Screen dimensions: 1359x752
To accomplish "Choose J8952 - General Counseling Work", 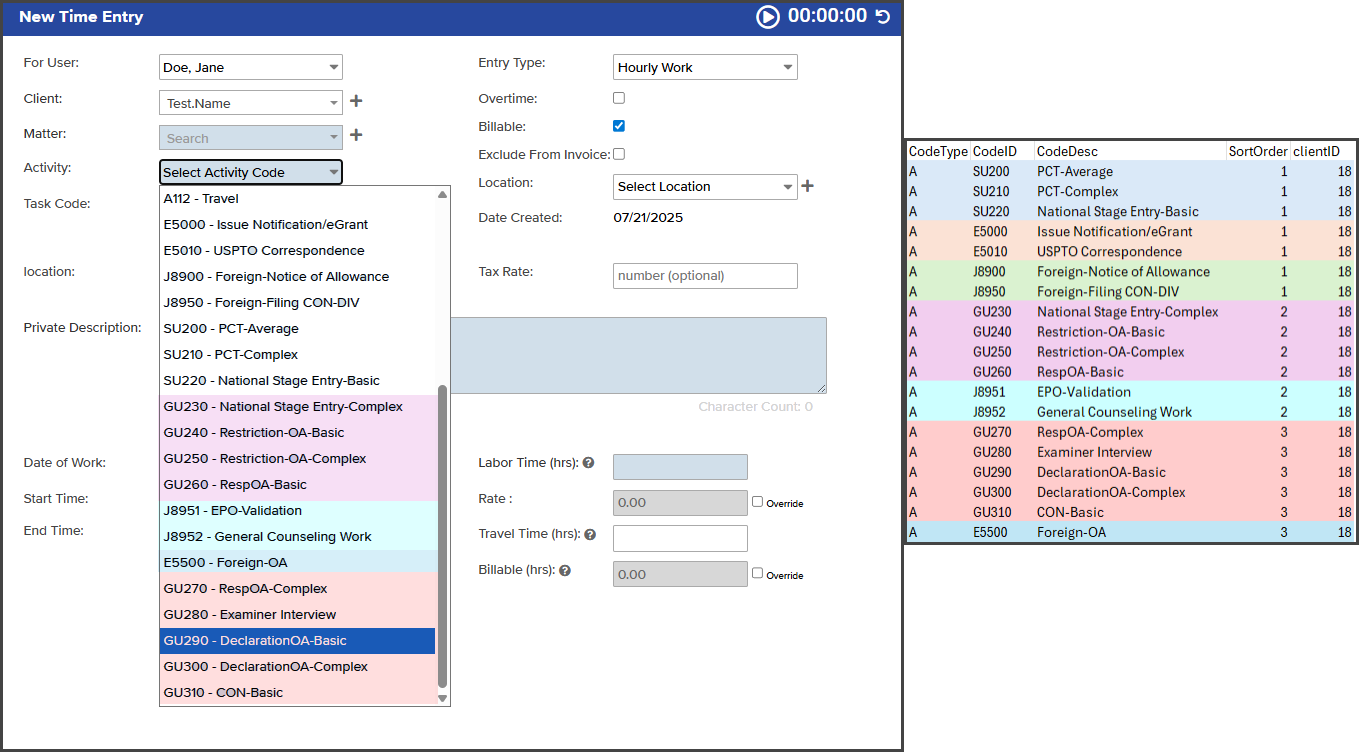I will tap(298, 537).
